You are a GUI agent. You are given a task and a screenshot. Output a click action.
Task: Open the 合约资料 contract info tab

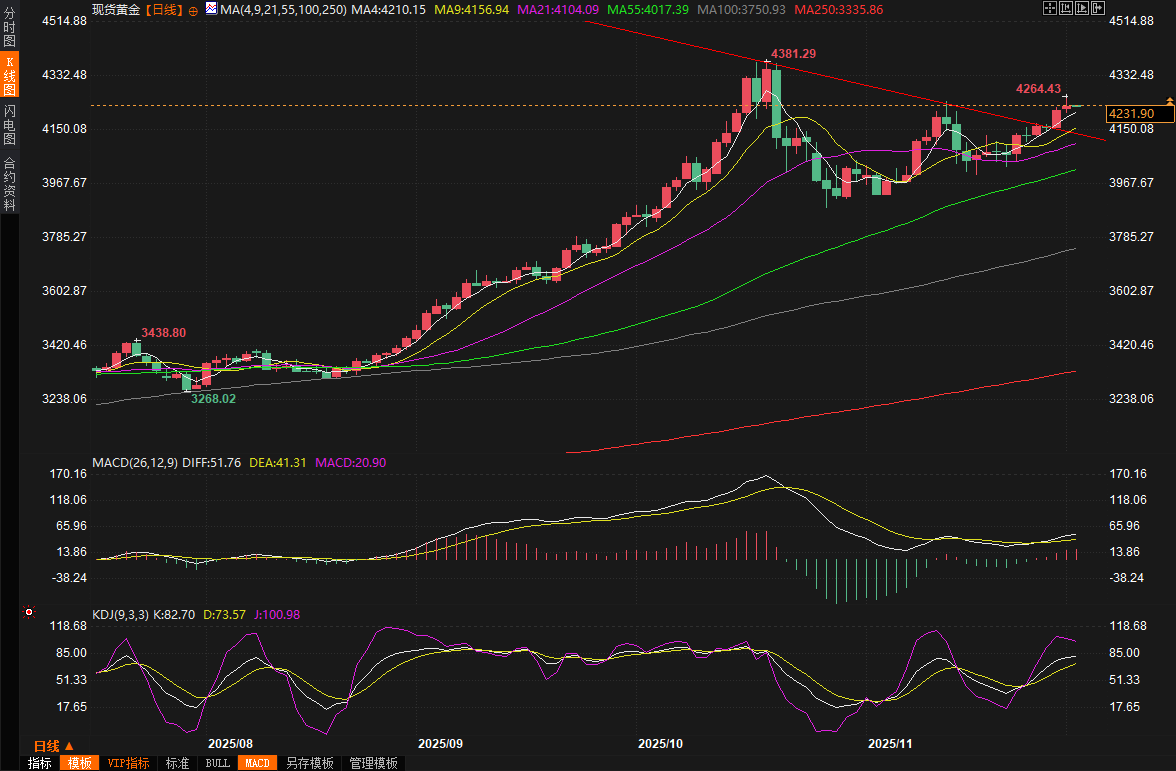click(x=9, y=184)
